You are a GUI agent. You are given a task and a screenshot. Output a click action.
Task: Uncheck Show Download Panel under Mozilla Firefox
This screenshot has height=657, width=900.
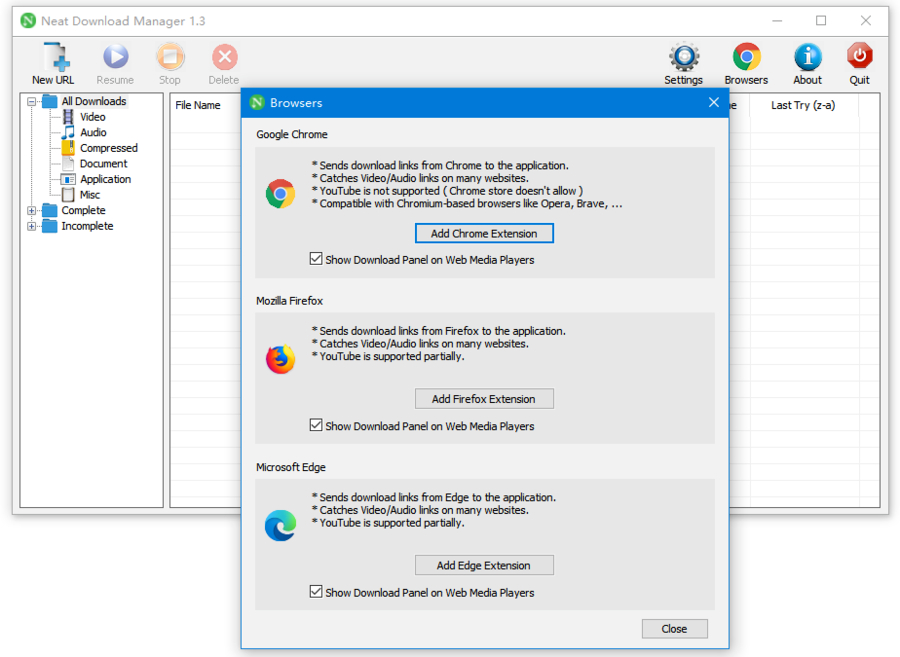point(316,425)
